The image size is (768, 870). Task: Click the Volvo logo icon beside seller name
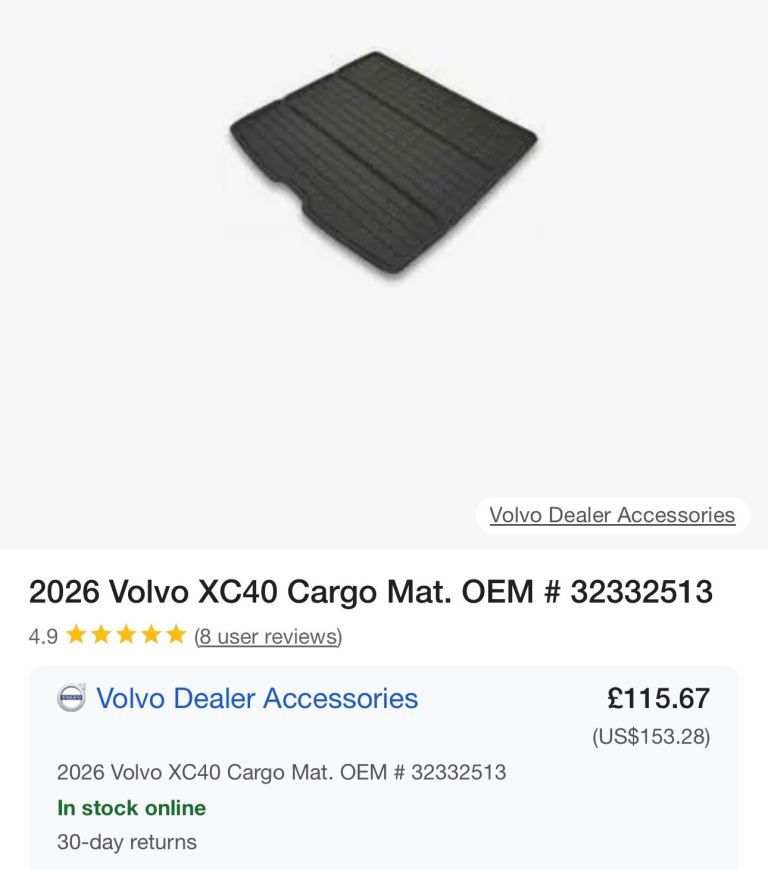tap(72, 697)
